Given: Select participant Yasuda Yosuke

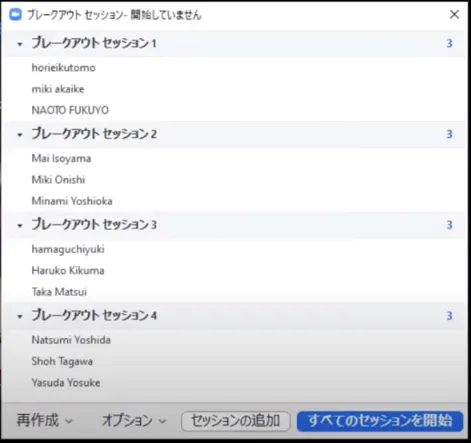Looking at the screenshot, I should [x=66, y=383].
